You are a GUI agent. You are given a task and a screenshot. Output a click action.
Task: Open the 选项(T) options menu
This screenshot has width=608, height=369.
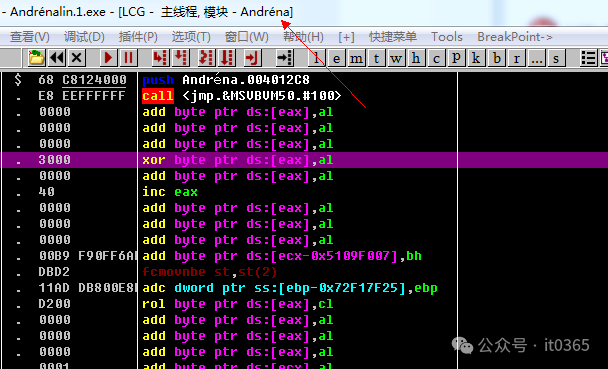(x=191, y=37)
